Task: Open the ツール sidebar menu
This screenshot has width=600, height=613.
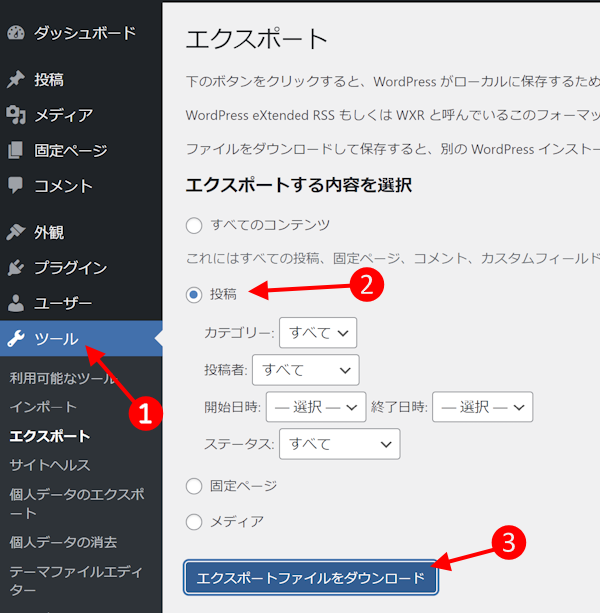Action: [x=81, y=339]
